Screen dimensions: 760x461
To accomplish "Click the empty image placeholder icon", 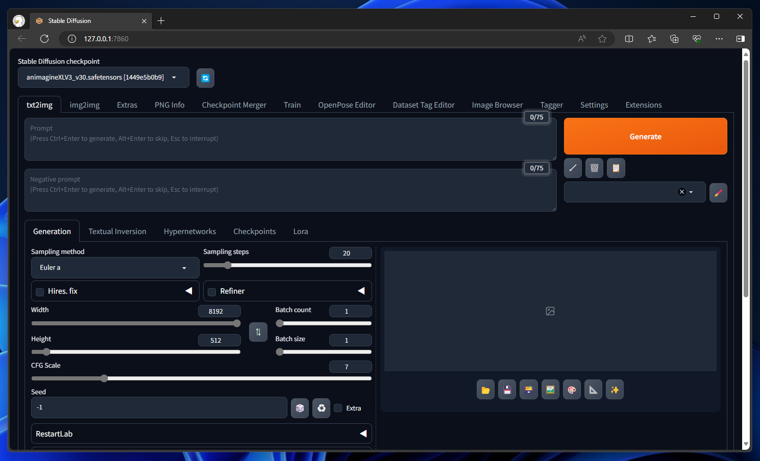I will tap(550, 311).
